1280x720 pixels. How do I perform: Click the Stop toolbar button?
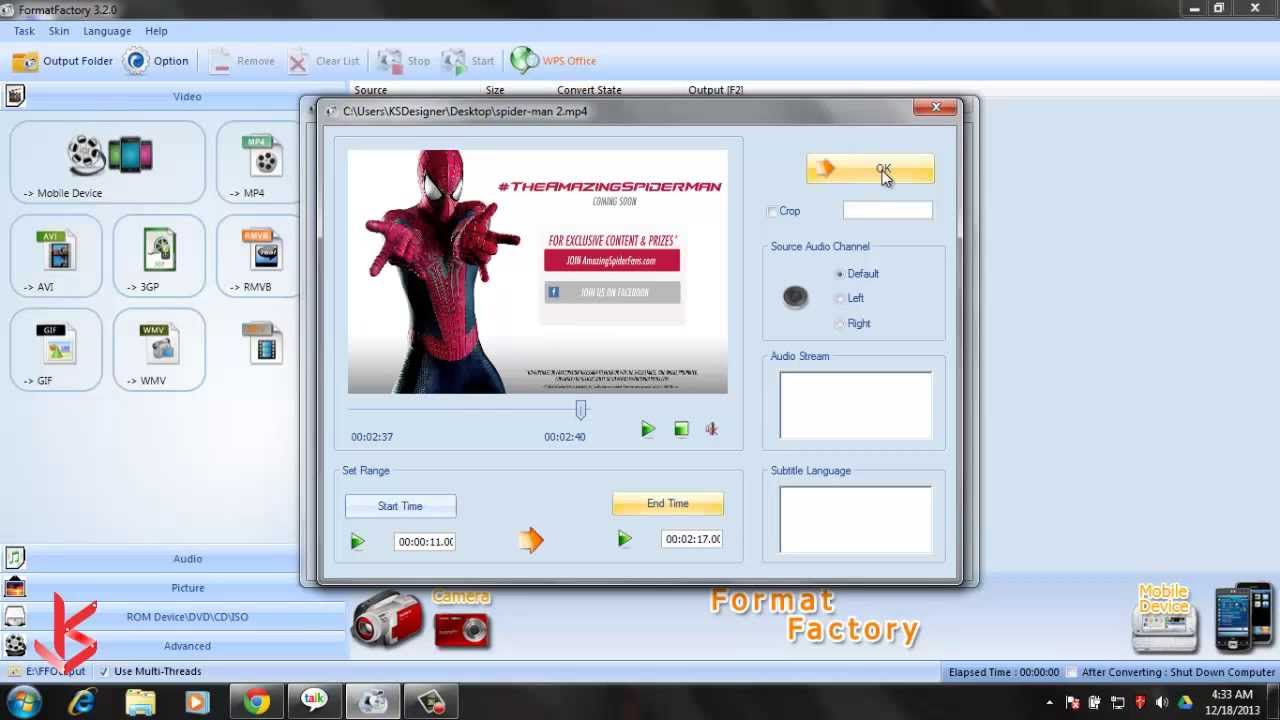click(x=404, y=61)
